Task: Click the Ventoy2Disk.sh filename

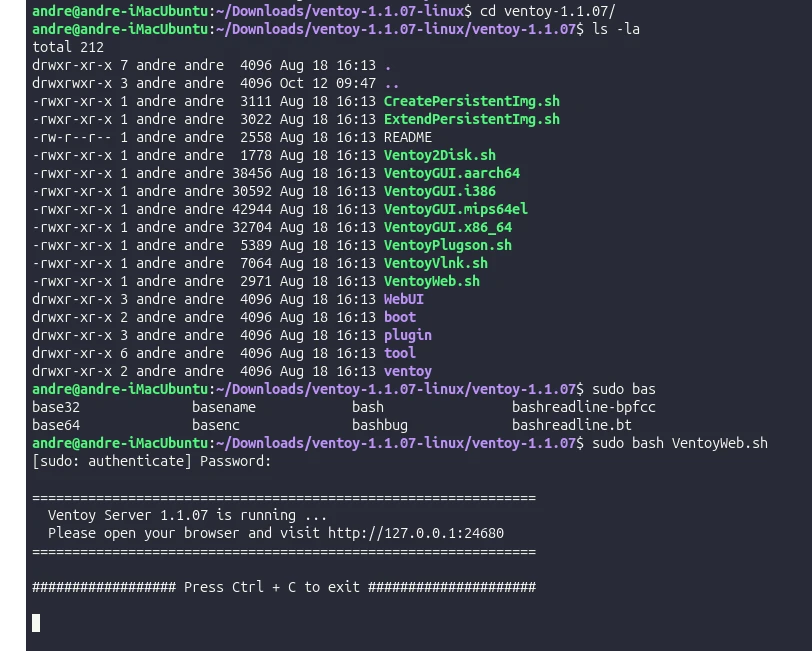Action: click(x=440, y=155)
